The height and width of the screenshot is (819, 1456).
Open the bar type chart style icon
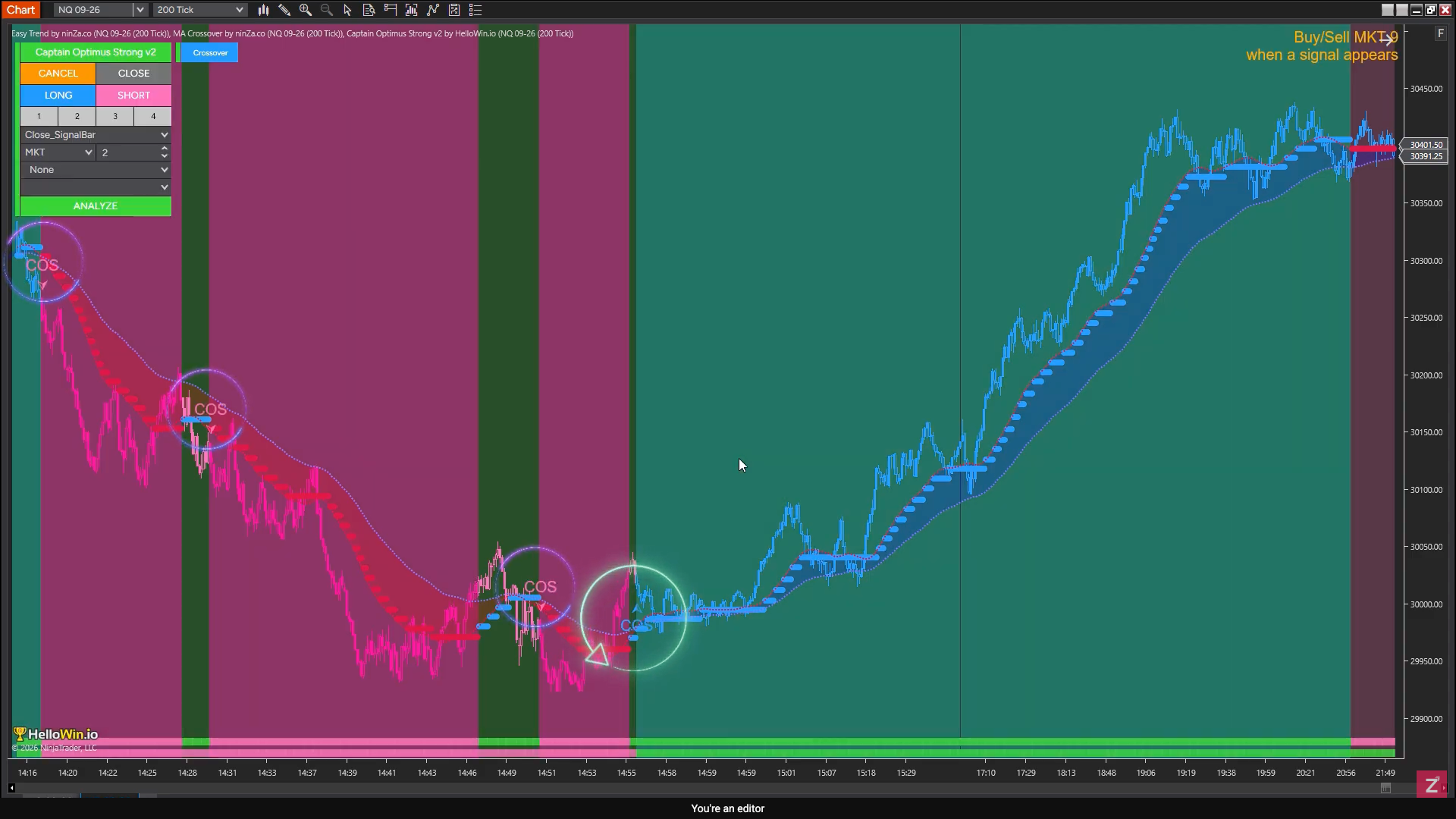point(263,10)
